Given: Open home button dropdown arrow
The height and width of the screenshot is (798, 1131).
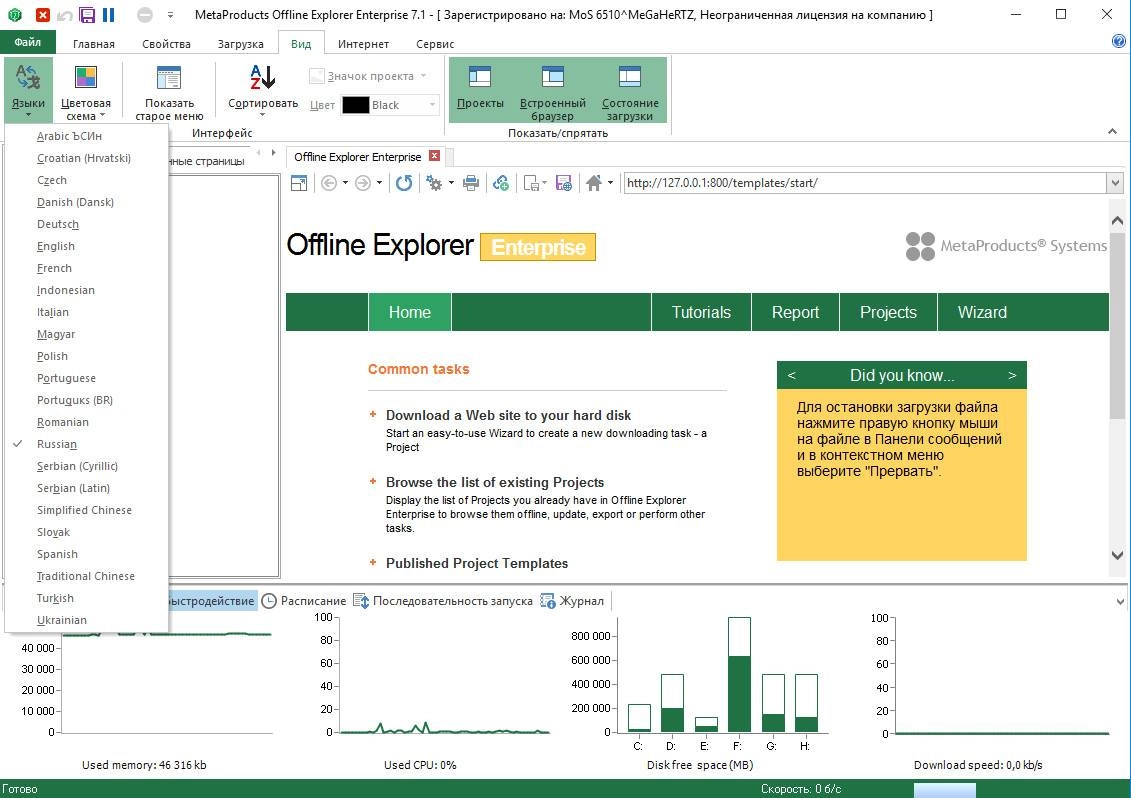Looking at the screenshot, I should pos(610,183).
